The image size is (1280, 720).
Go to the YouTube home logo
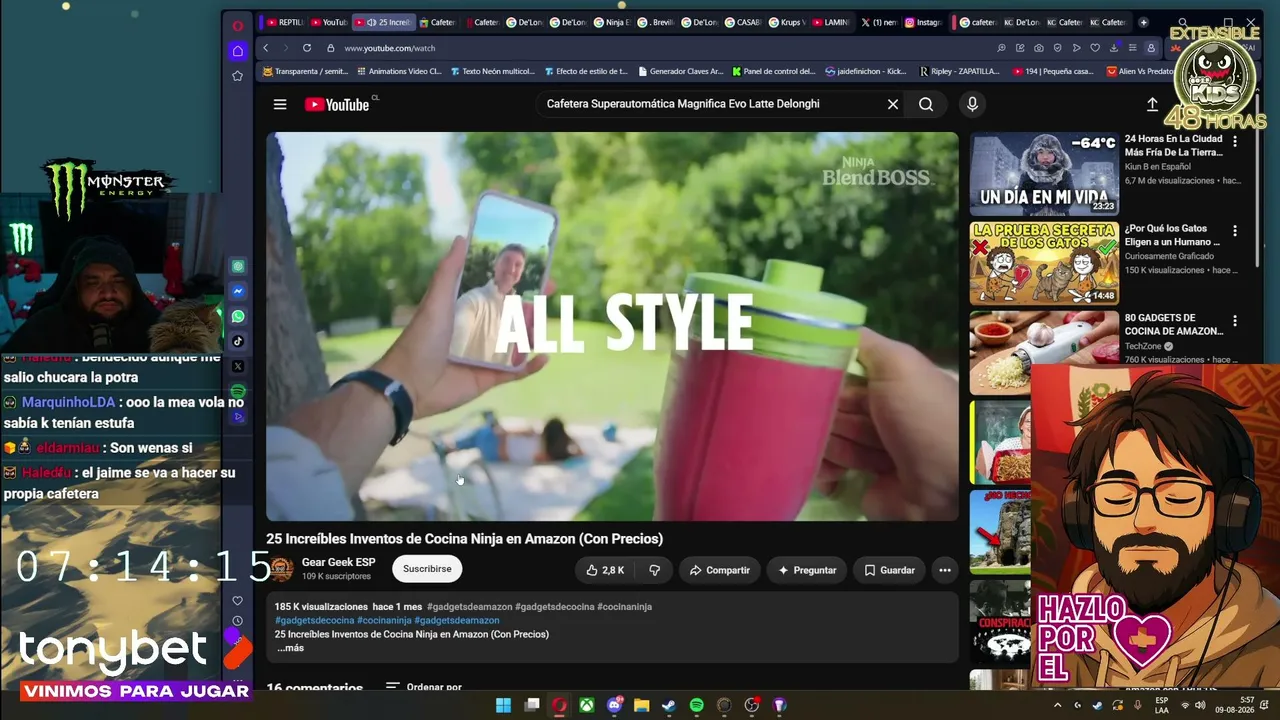337,104
